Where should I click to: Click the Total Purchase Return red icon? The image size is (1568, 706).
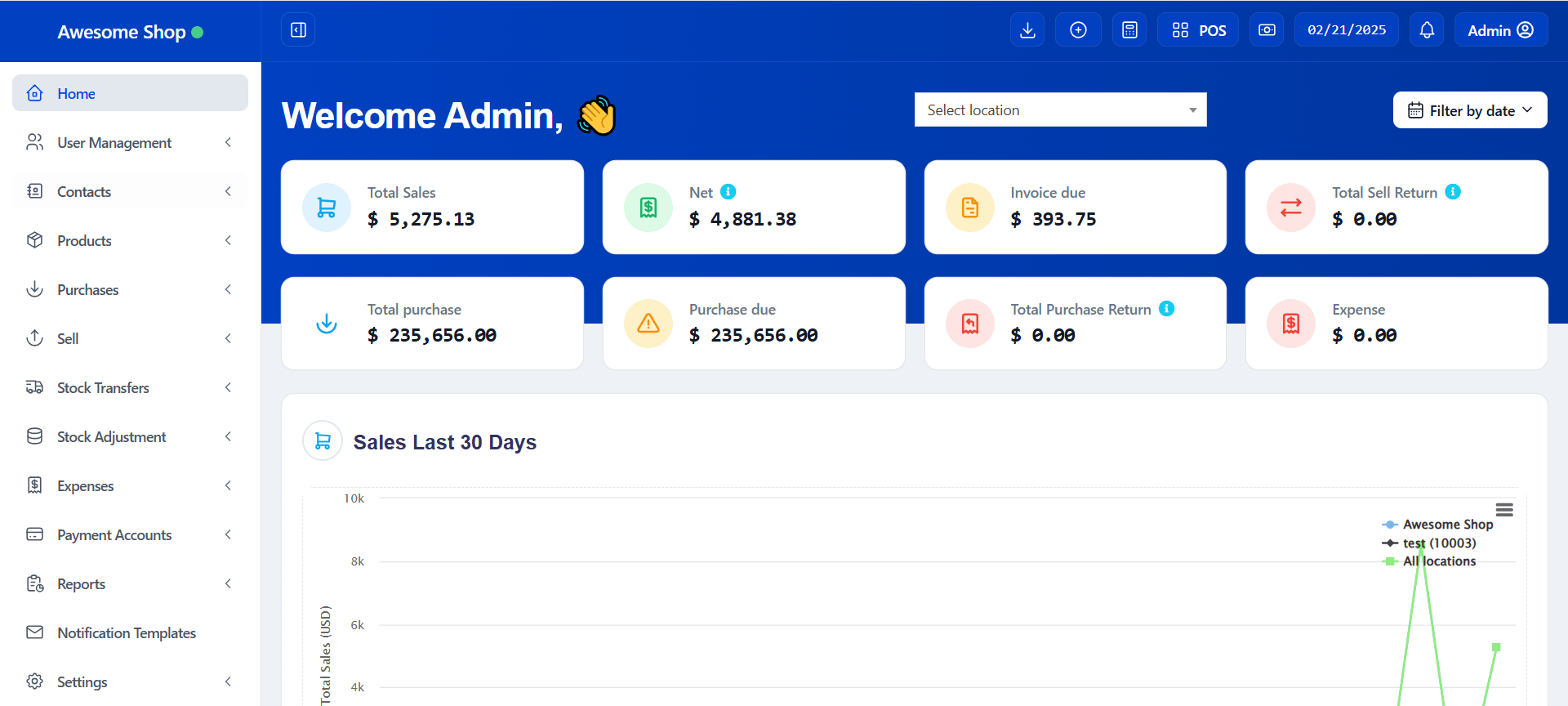(x=970, y=324)
